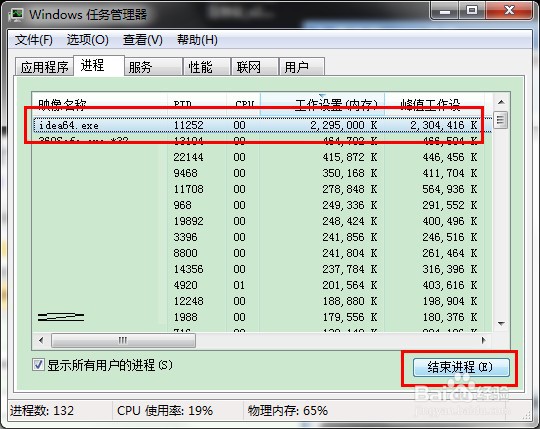The width and height of the screenshot is (540, 429).
Task: Switch to the 应用程序 tab
Action: 44,67
